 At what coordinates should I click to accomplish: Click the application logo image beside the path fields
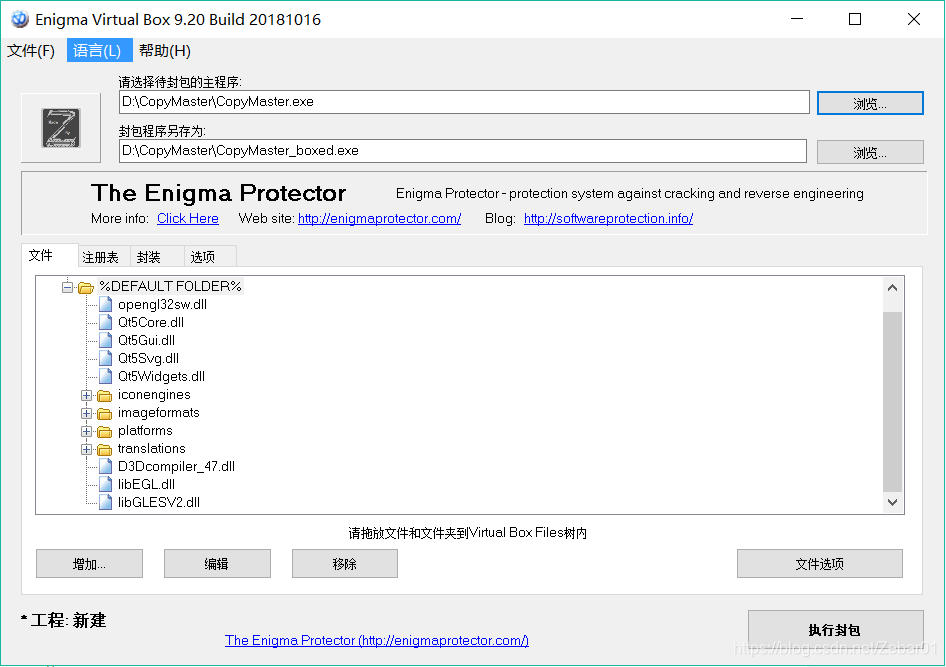pyautogui.click(x=61, y=128)
